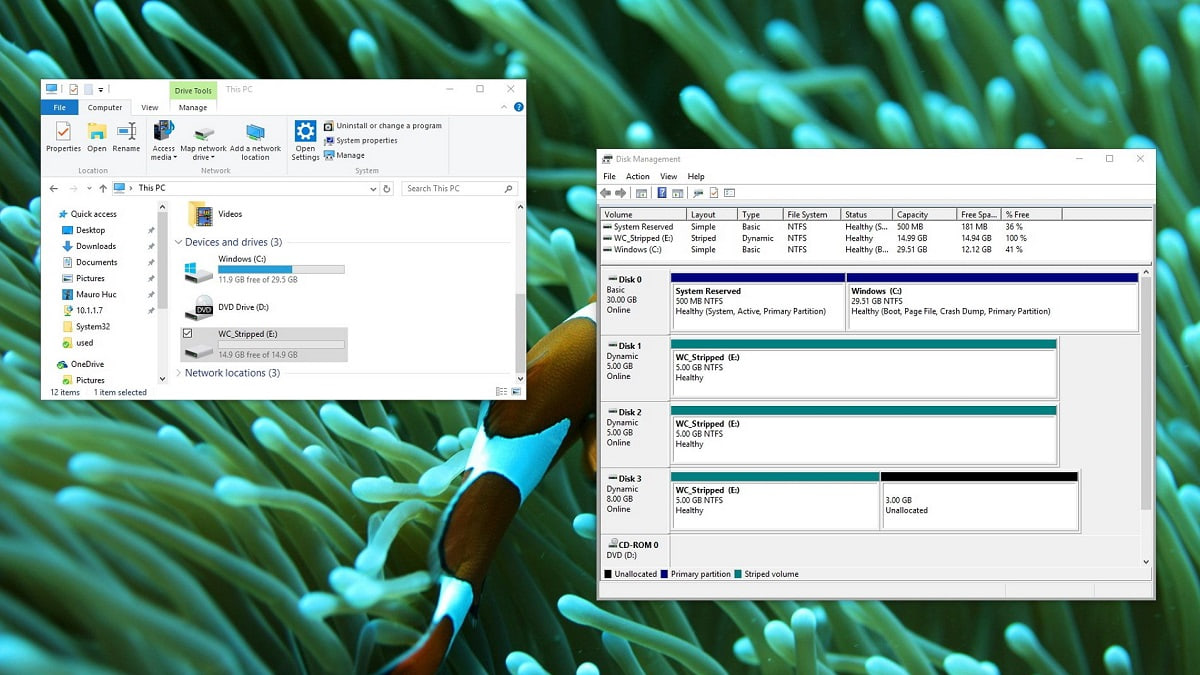
Task: Click Quick Access Toolbar customize dropdown arrow
Action: tap(101, 89)
